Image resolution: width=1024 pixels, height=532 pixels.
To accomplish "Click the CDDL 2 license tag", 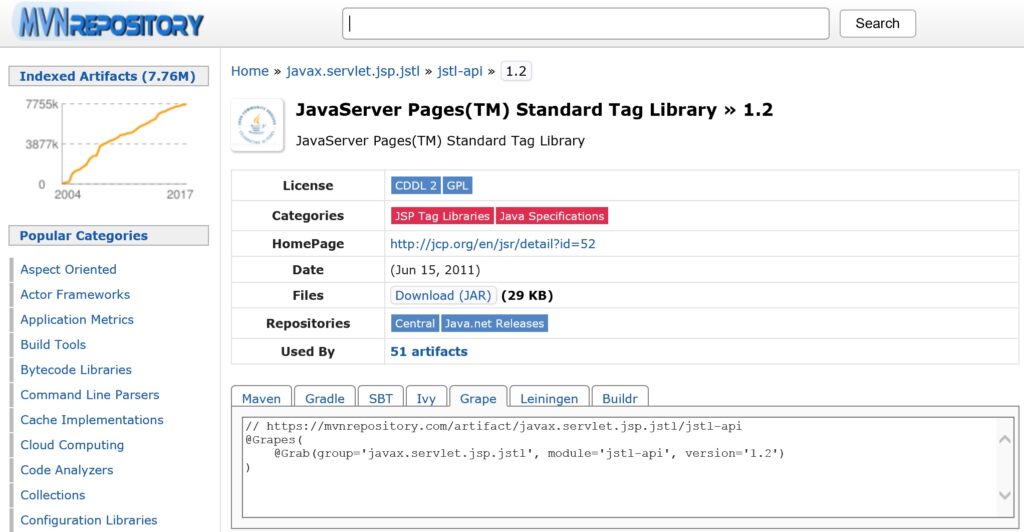I will point(415,185).
